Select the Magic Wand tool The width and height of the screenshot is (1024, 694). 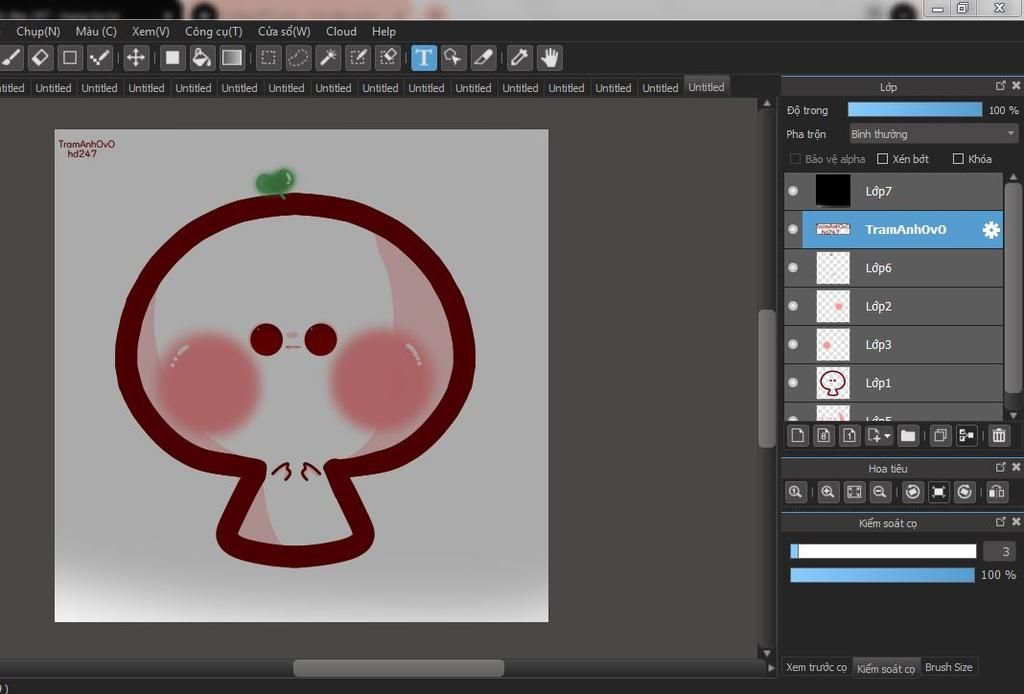coord(328,58)
